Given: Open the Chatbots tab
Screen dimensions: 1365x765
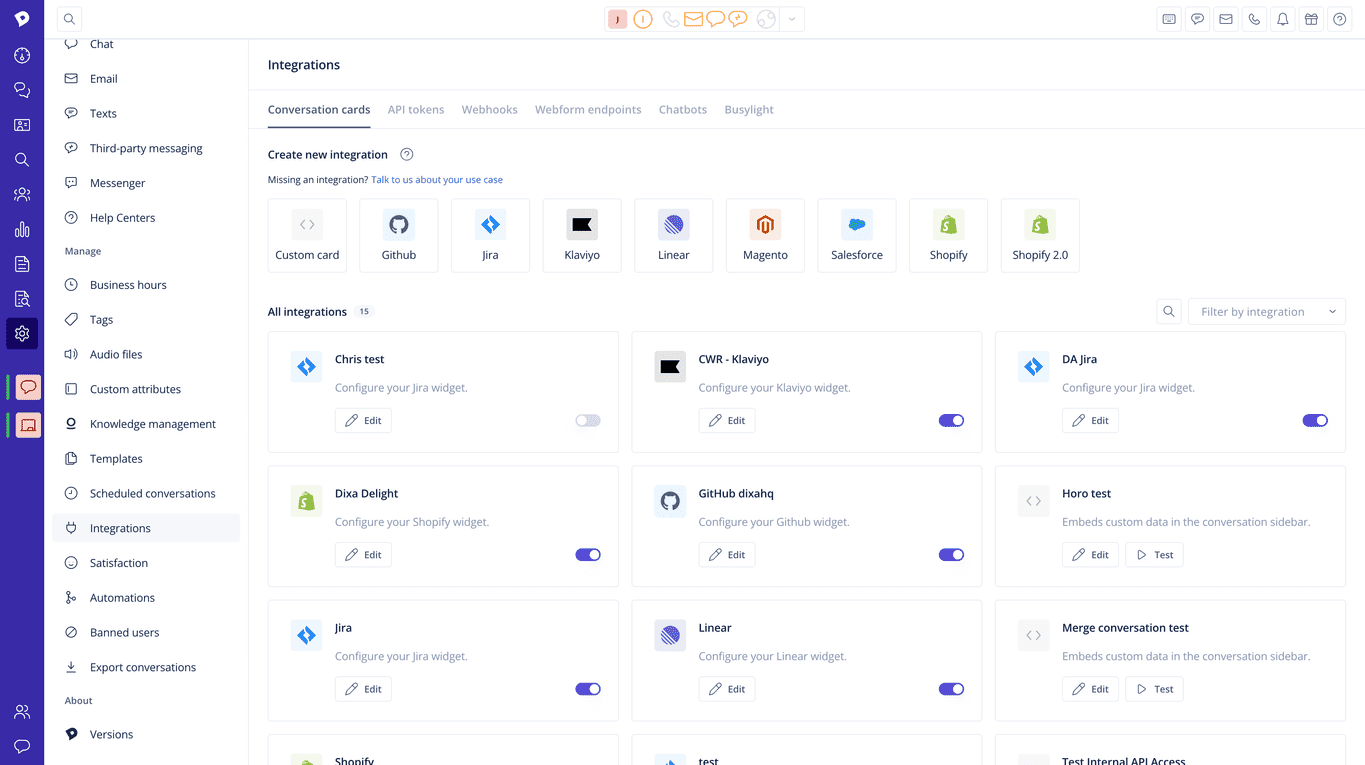Looking at the screenshot, I should (682, 109).
